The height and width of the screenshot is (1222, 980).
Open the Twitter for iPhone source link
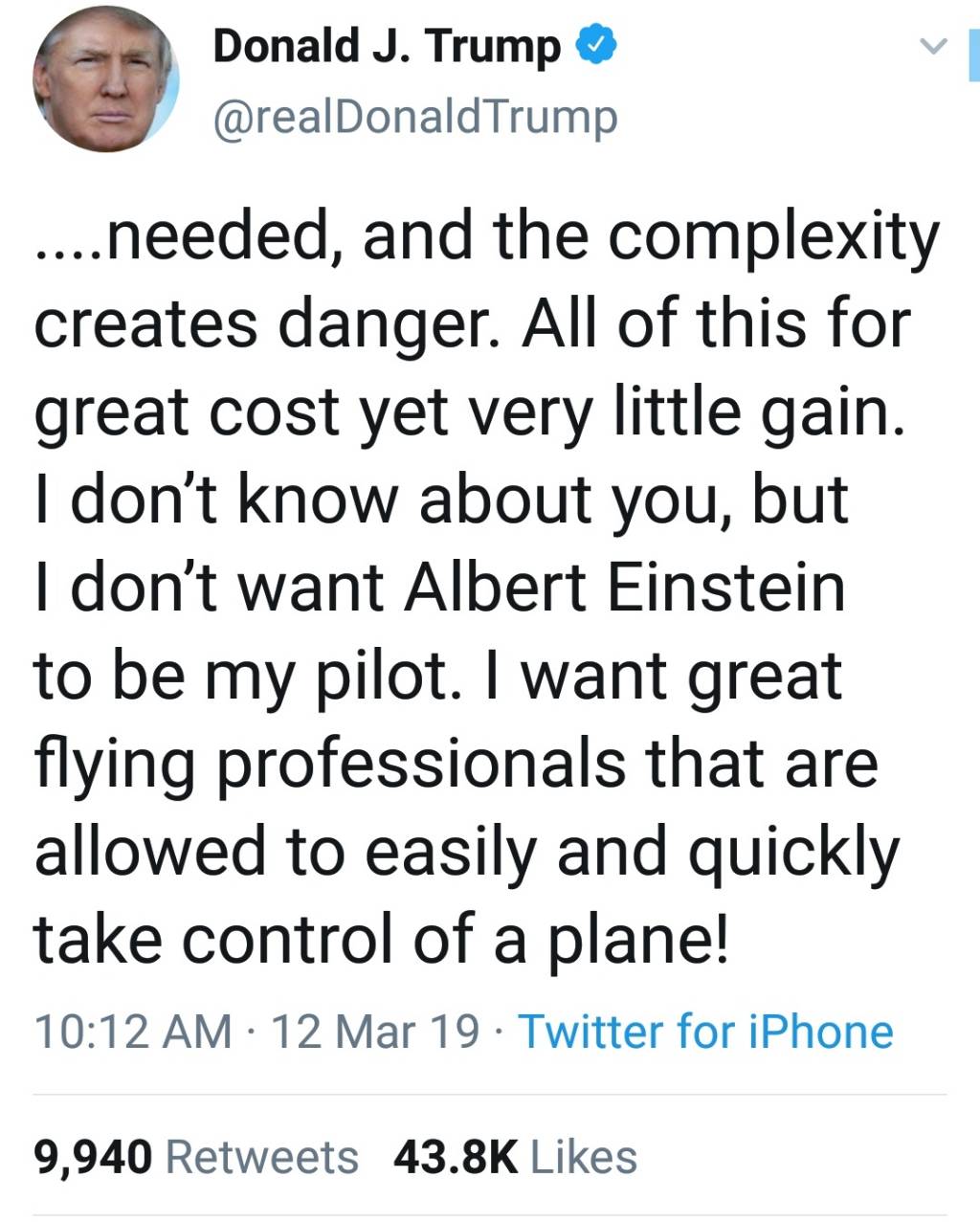tap(705, 1032)
